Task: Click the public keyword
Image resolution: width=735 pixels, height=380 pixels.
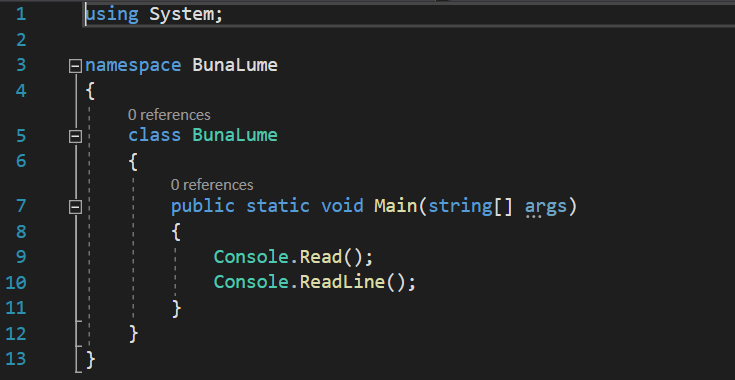Action: coord(202,207)
